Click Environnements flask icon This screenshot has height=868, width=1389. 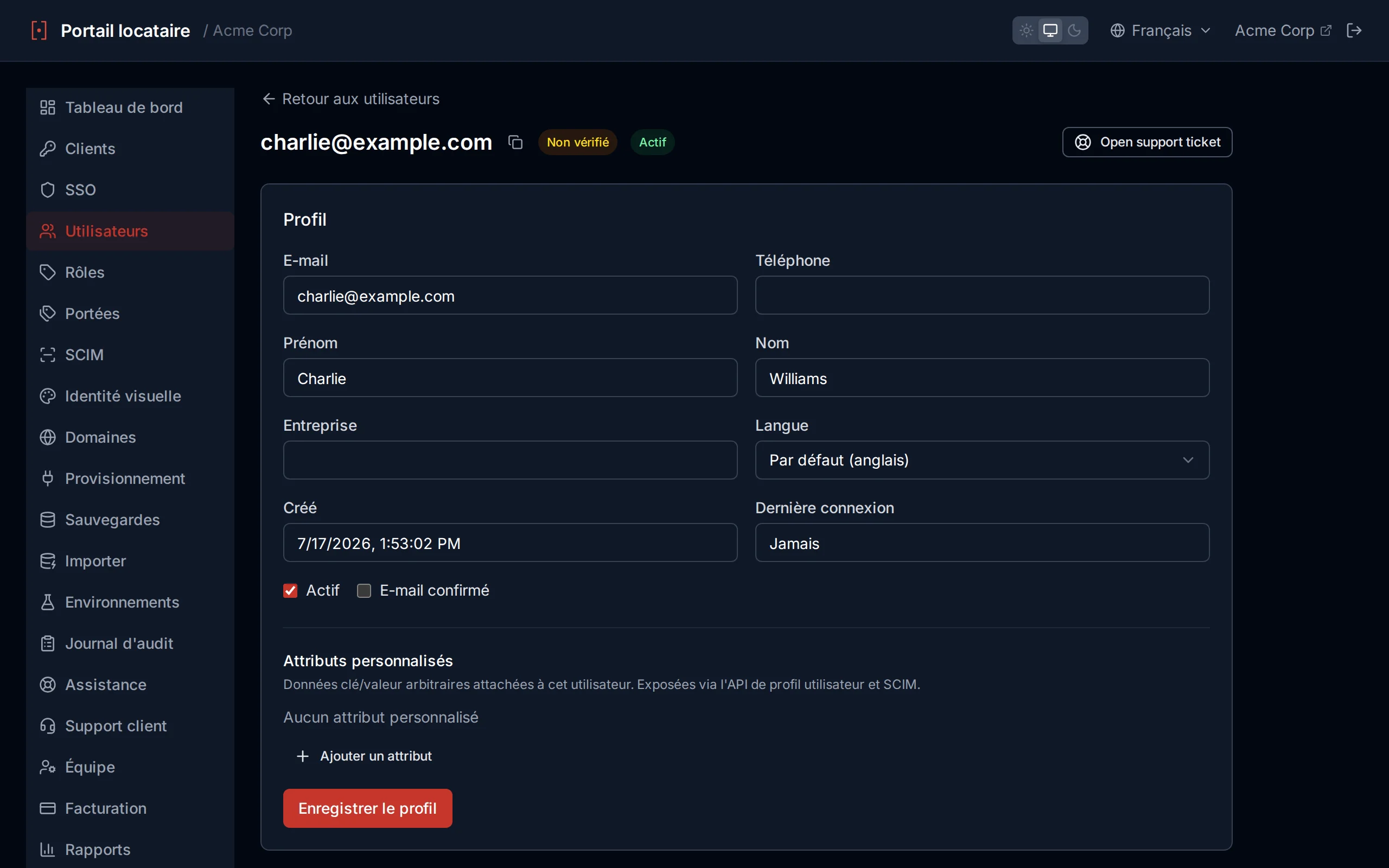click(48, 602)
